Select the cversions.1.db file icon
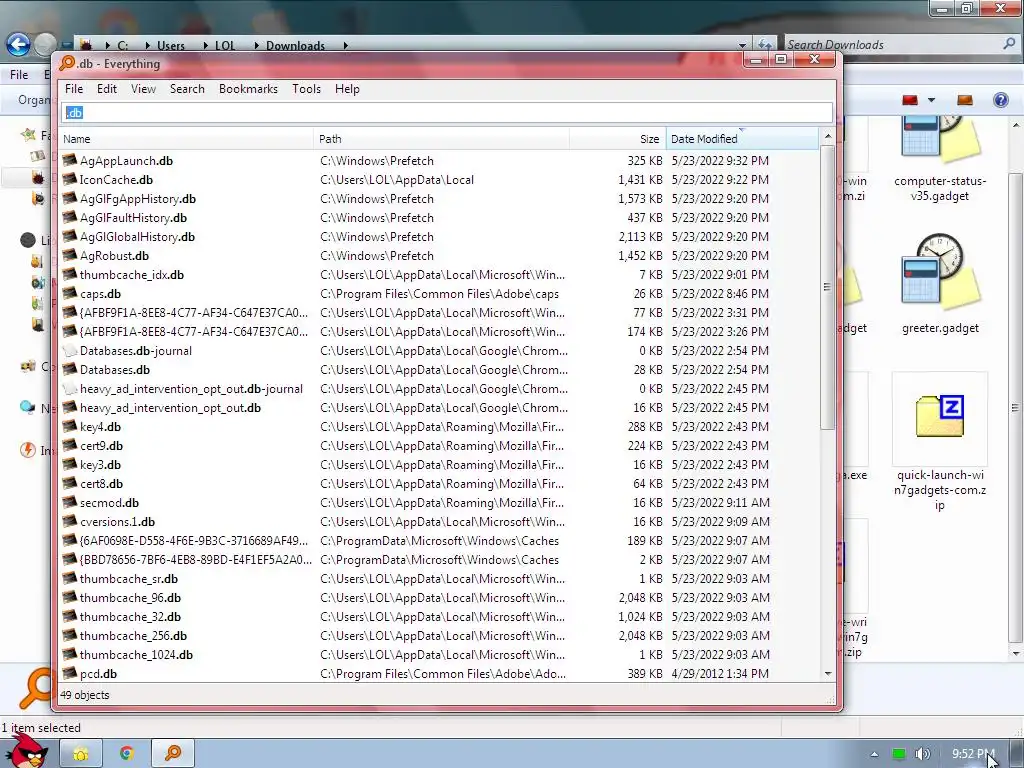Image resolution: width=1024 pixels, height=768 pixels. tap(69, 521)
